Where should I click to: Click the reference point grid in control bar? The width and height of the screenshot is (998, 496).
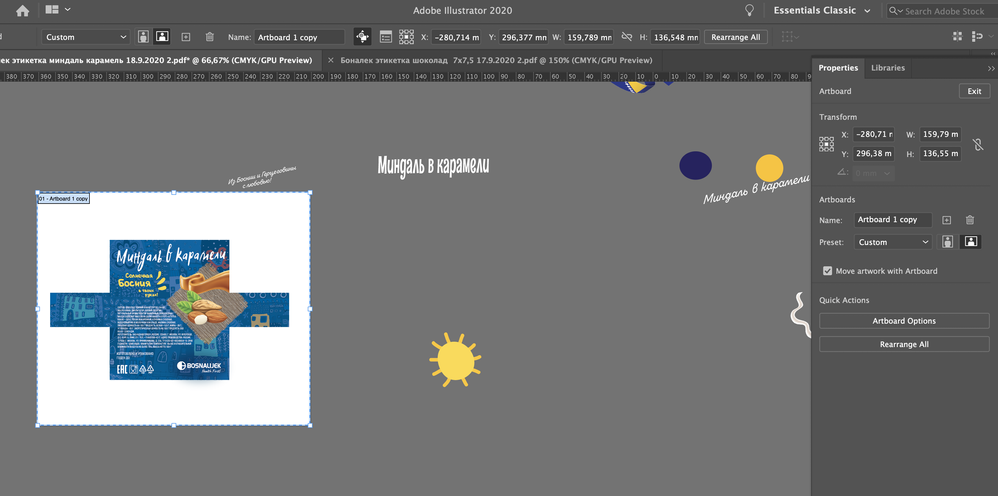(406, 37)
